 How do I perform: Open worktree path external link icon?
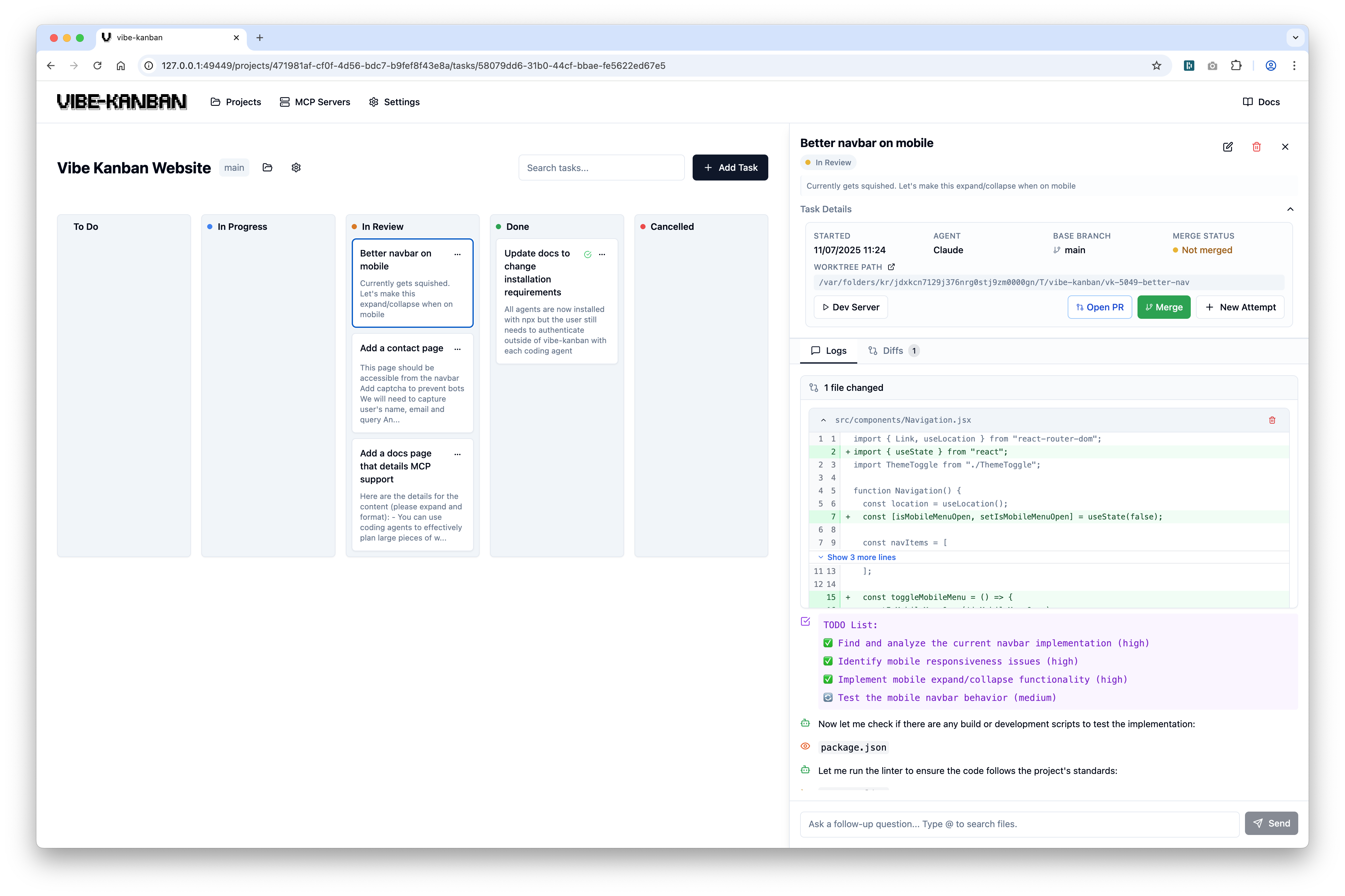pos(891,267)
